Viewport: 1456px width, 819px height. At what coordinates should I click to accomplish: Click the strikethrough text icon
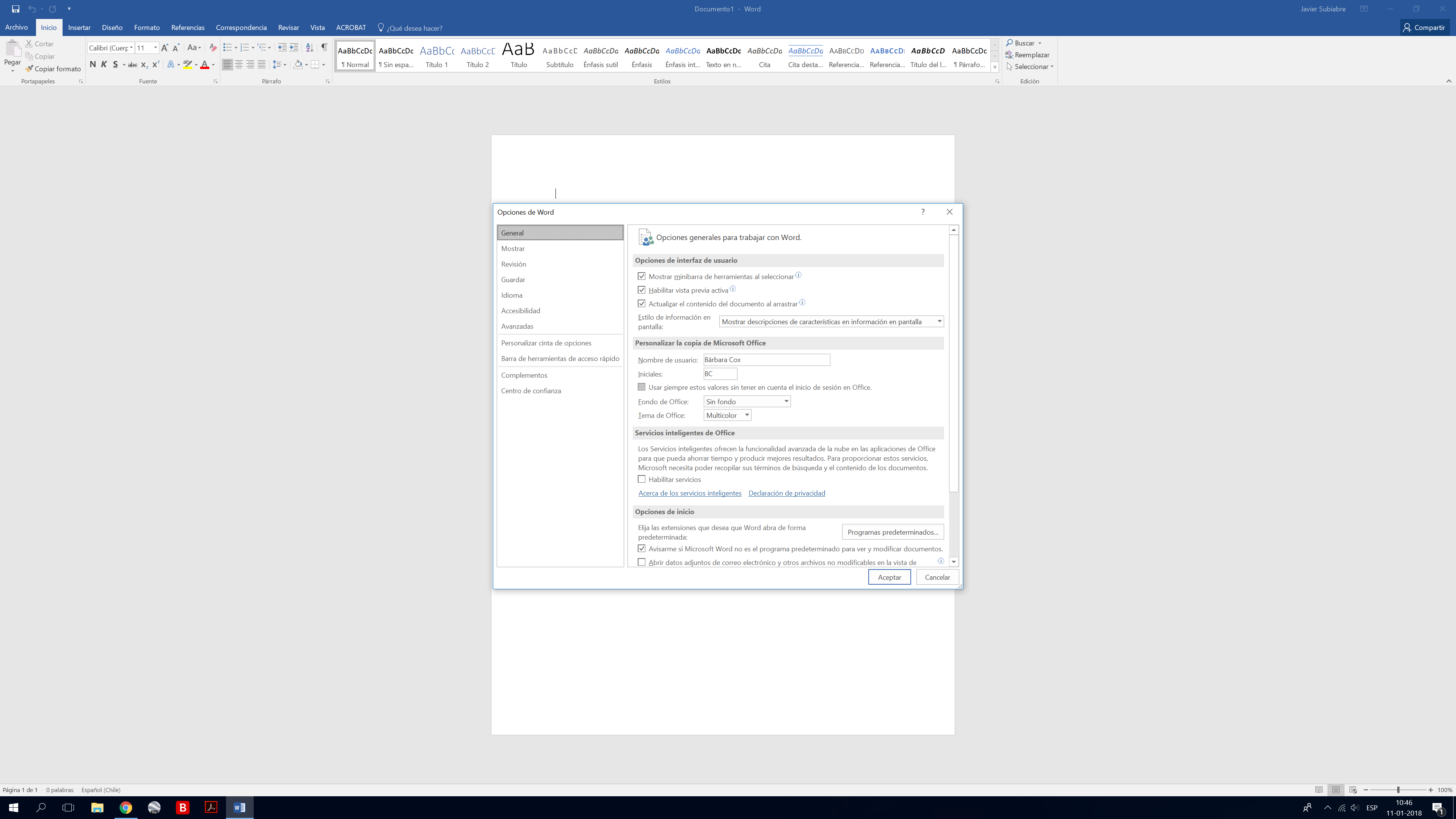[132, 65]
